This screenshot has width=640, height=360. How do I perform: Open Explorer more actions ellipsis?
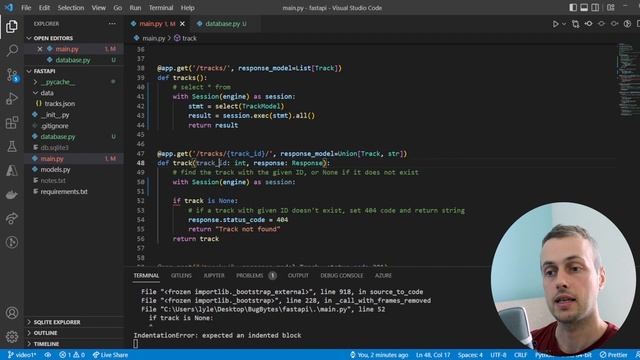click(x=112, y=24)
